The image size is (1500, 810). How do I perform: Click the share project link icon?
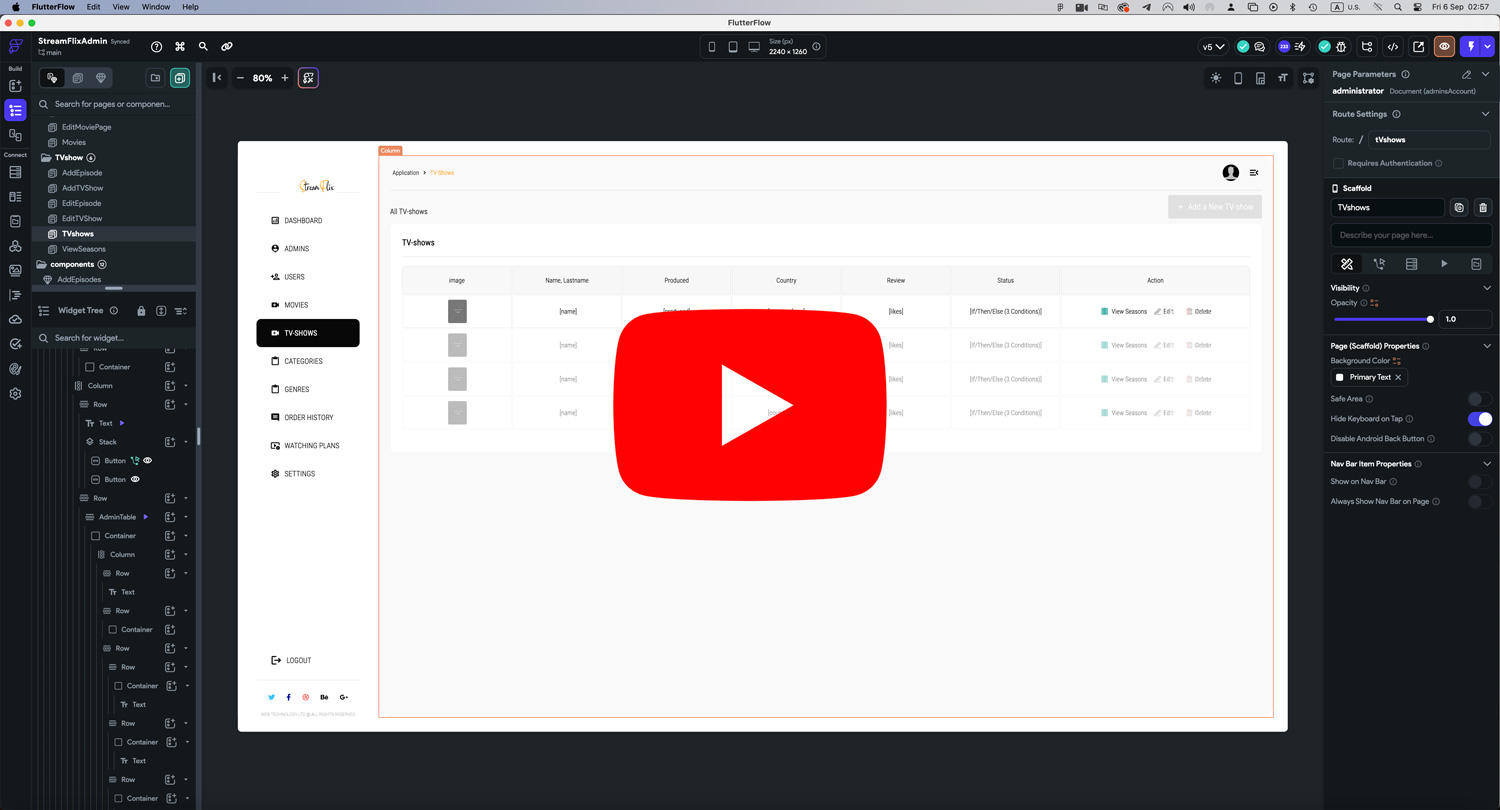(227, 46)
